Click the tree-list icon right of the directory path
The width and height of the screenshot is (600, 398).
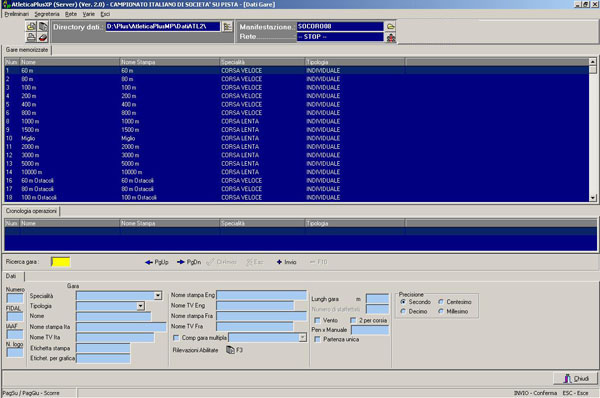227,26
